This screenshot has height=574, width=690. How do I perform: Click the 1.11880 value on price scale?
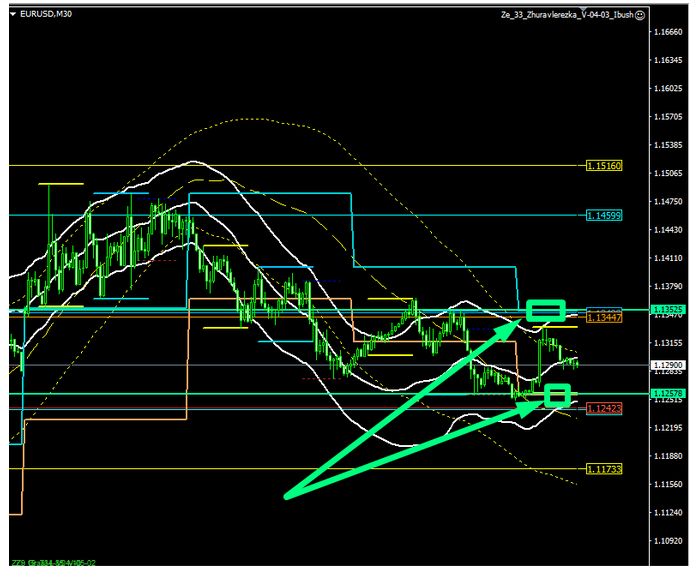(x=668, y=456)
